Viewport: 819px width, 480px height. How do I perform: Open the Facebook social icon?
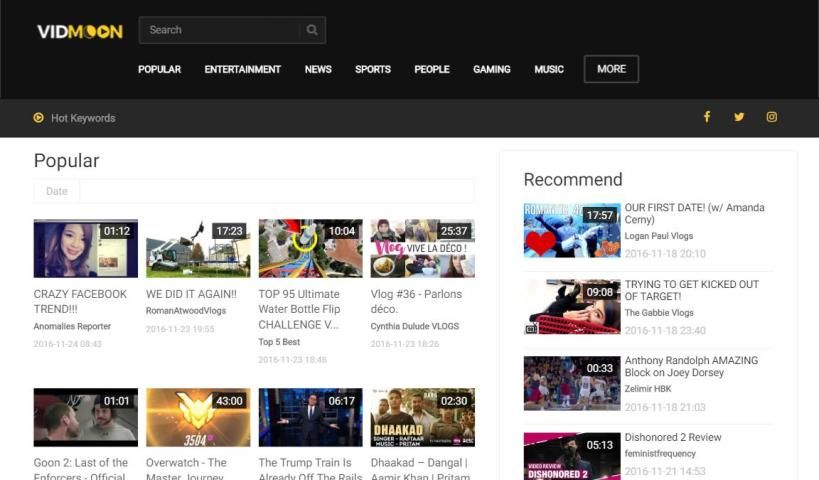pyautogui.click(x=707, y=117)
